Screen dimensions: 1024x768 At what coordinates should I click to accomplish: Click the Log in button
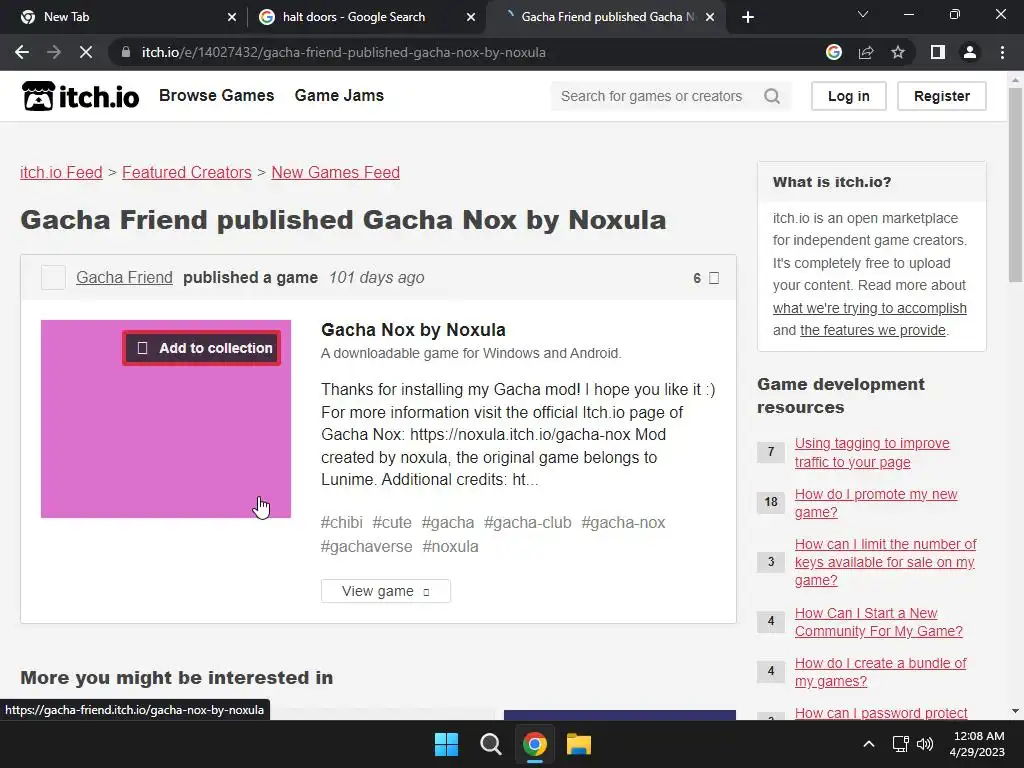coord(848,96)
